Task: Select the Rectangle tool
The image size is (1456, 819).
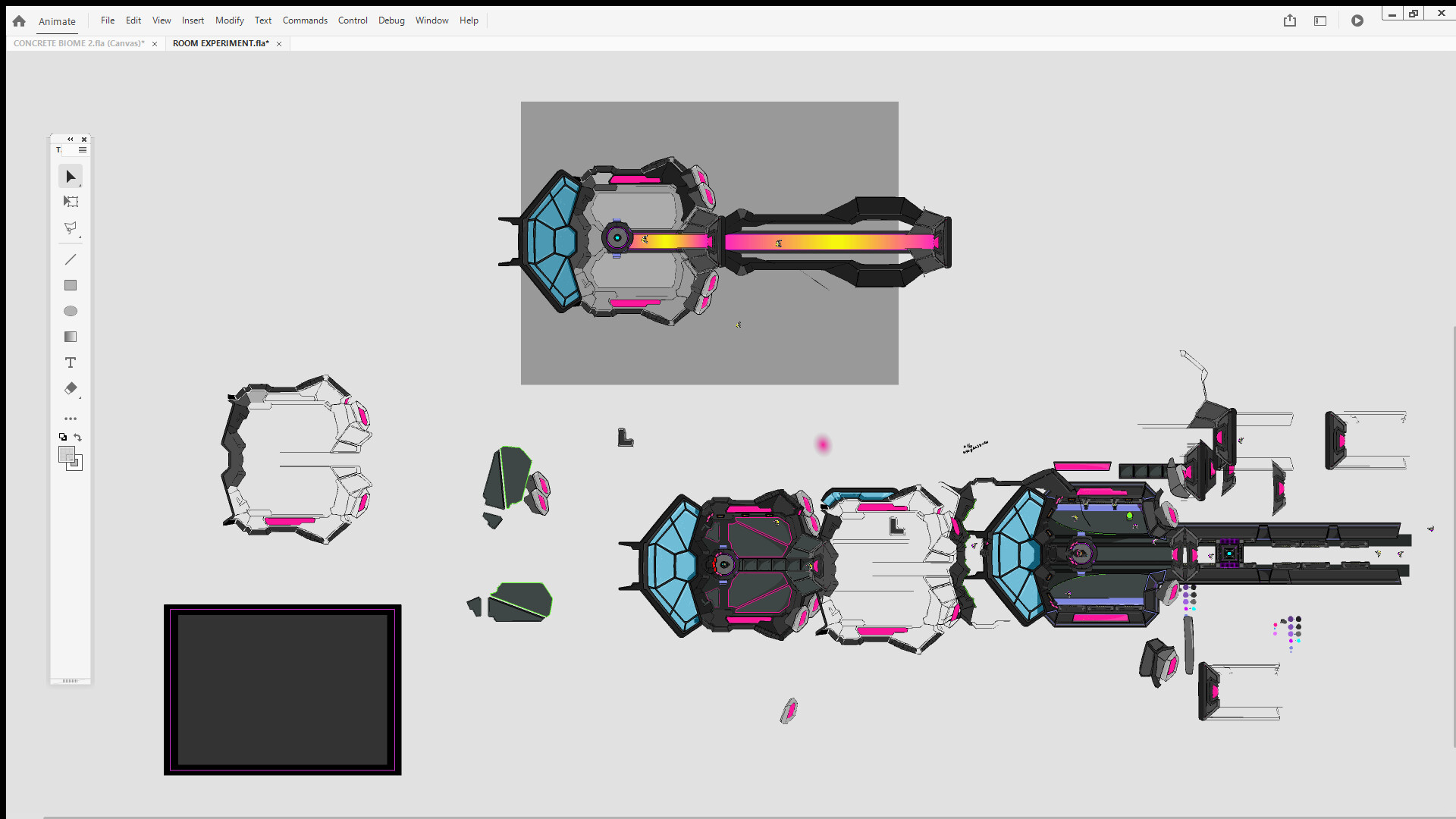Action: tap(71, 285)
